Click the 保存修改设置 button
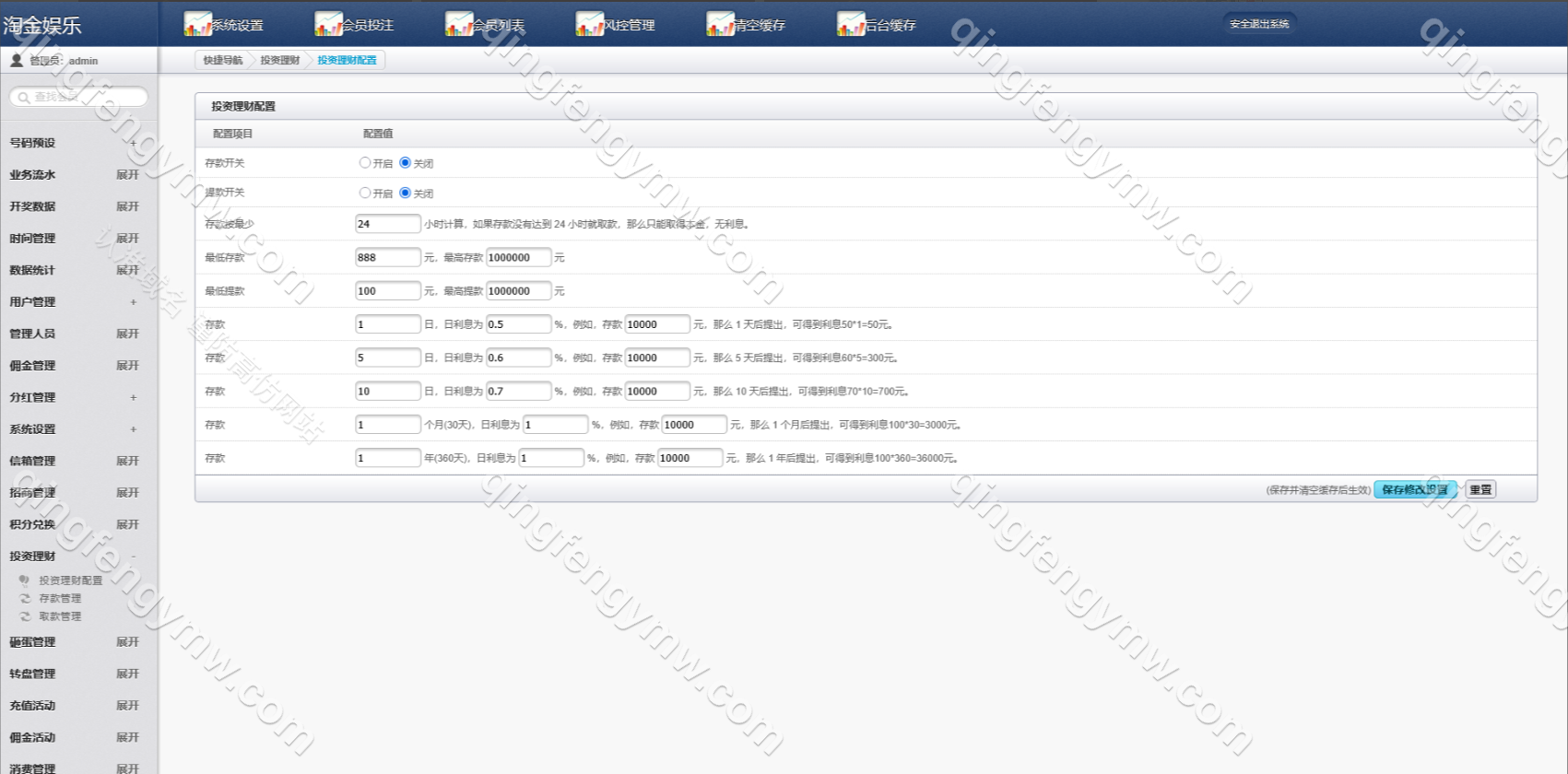Image resolution: width=1568 pixels, height=774 pixels. point(1414,490)
